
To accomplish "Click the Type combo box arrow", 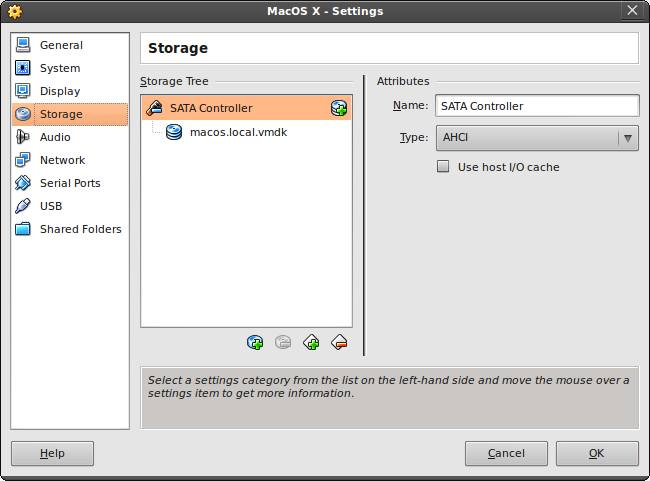I will (x=628, y=138).
